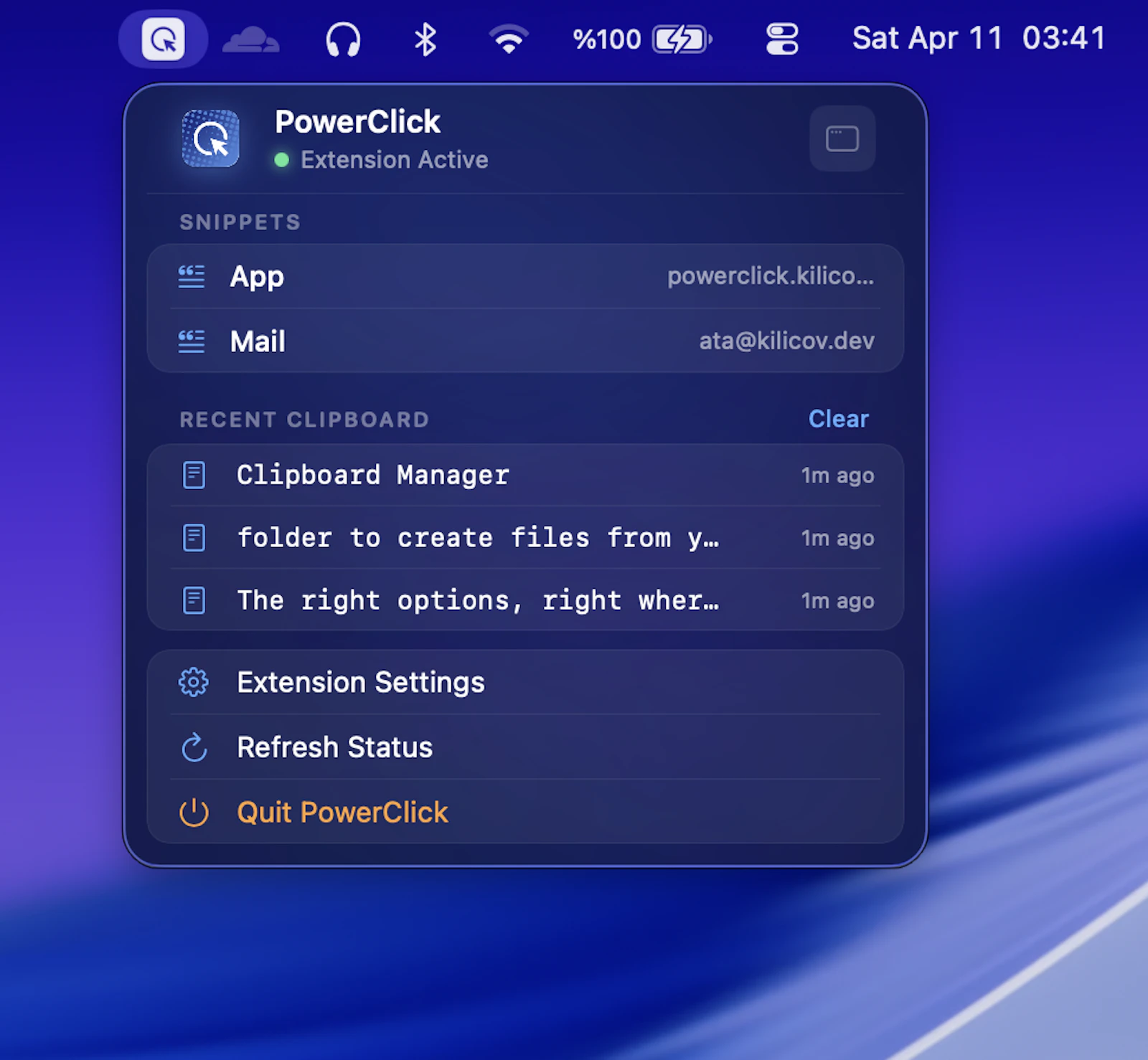The image size is (1148, 1060).
Task: Click the battery charging icon
Action: 682,39
